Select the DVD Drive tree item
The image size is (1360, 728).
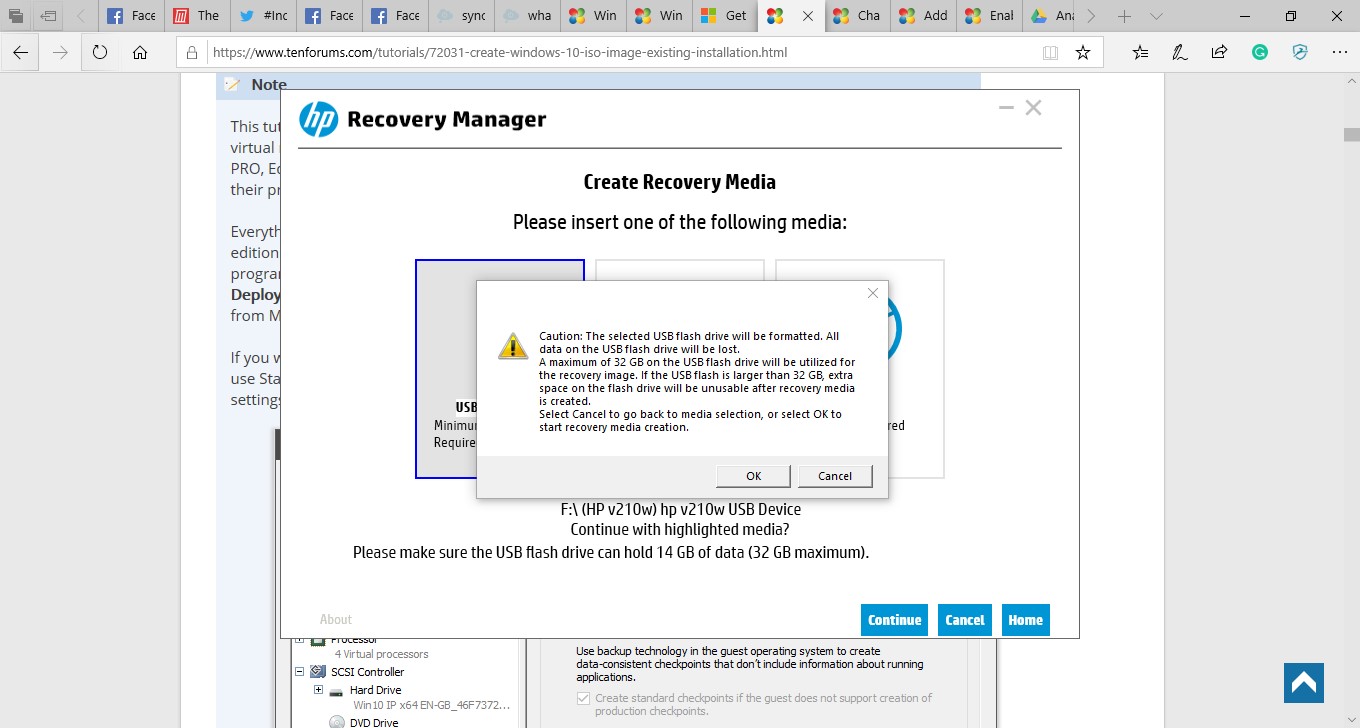point(373,722)
